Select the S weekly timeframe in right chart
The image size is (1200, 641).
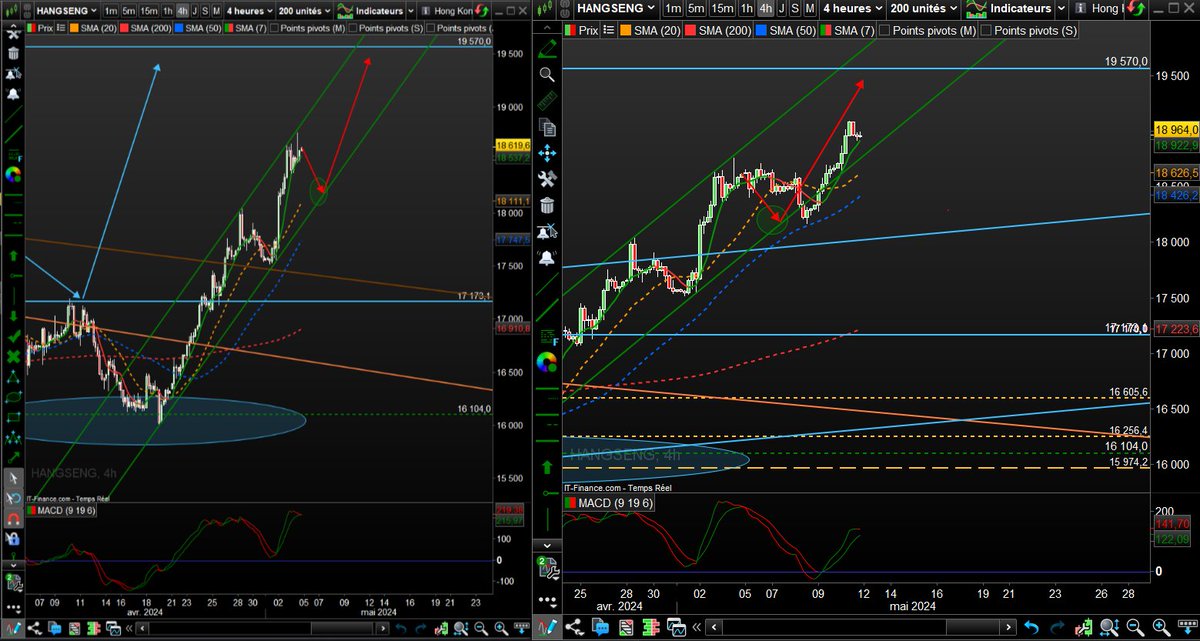[795, 8]
